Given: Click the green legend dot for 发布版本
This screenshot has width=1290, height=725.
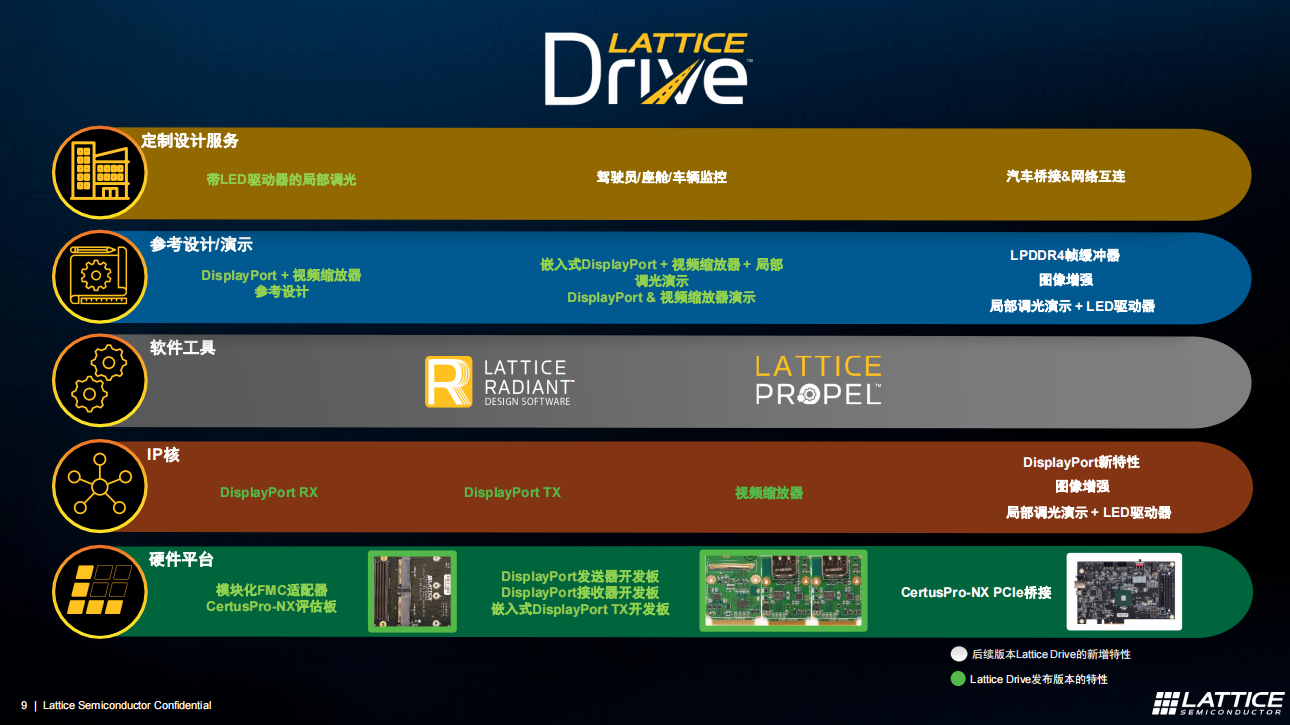Looking at the screenshot, I should pos(959,679).
